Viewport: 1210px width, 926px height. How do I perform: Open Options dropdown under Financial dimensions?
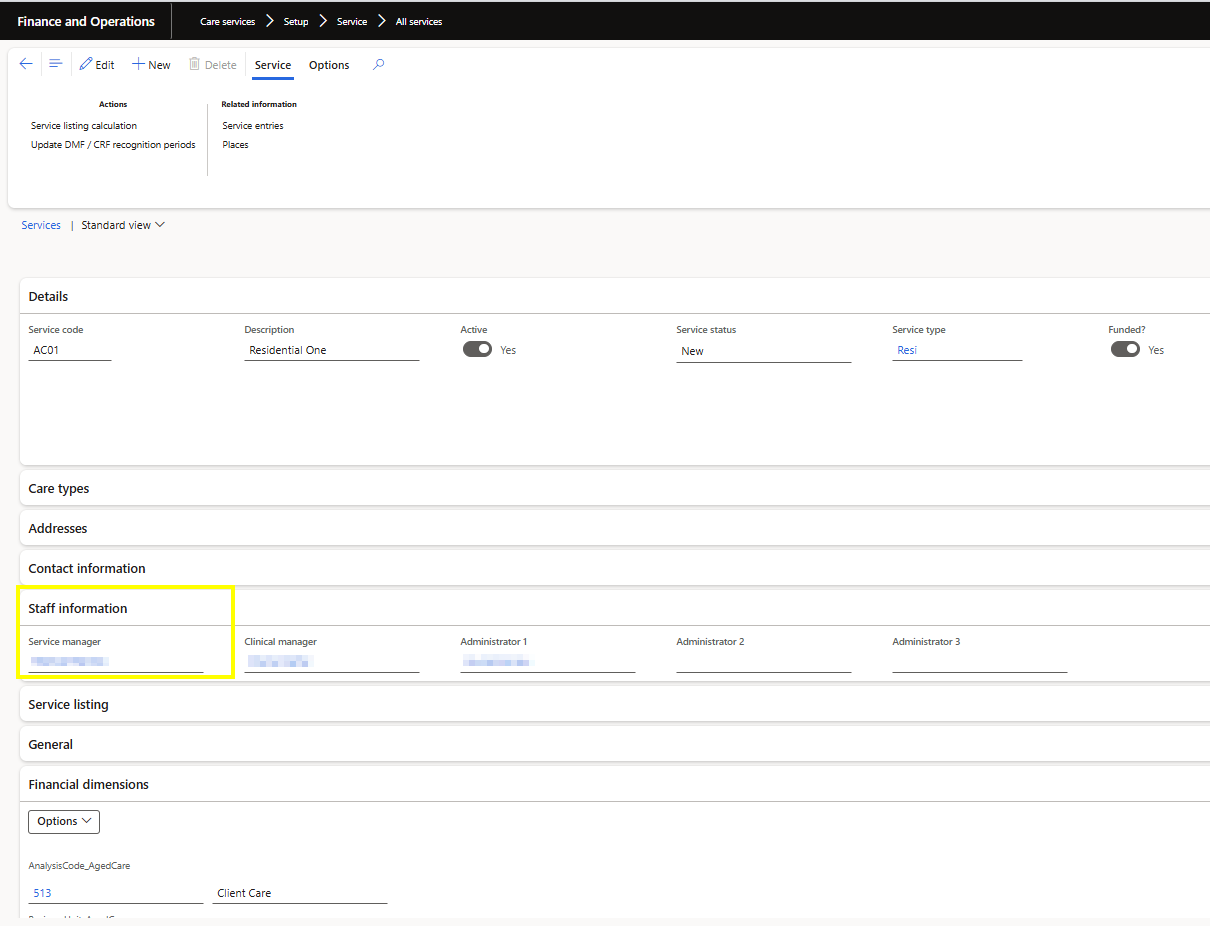click(64, 821)
